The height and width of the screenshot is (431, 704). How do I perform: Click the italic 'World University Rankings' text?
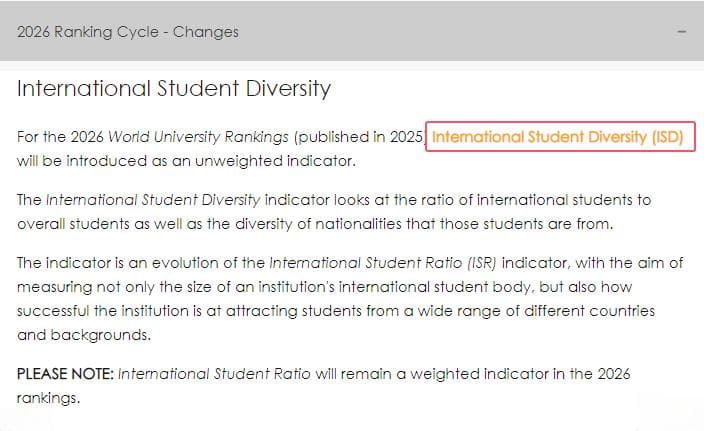(198, 136)
